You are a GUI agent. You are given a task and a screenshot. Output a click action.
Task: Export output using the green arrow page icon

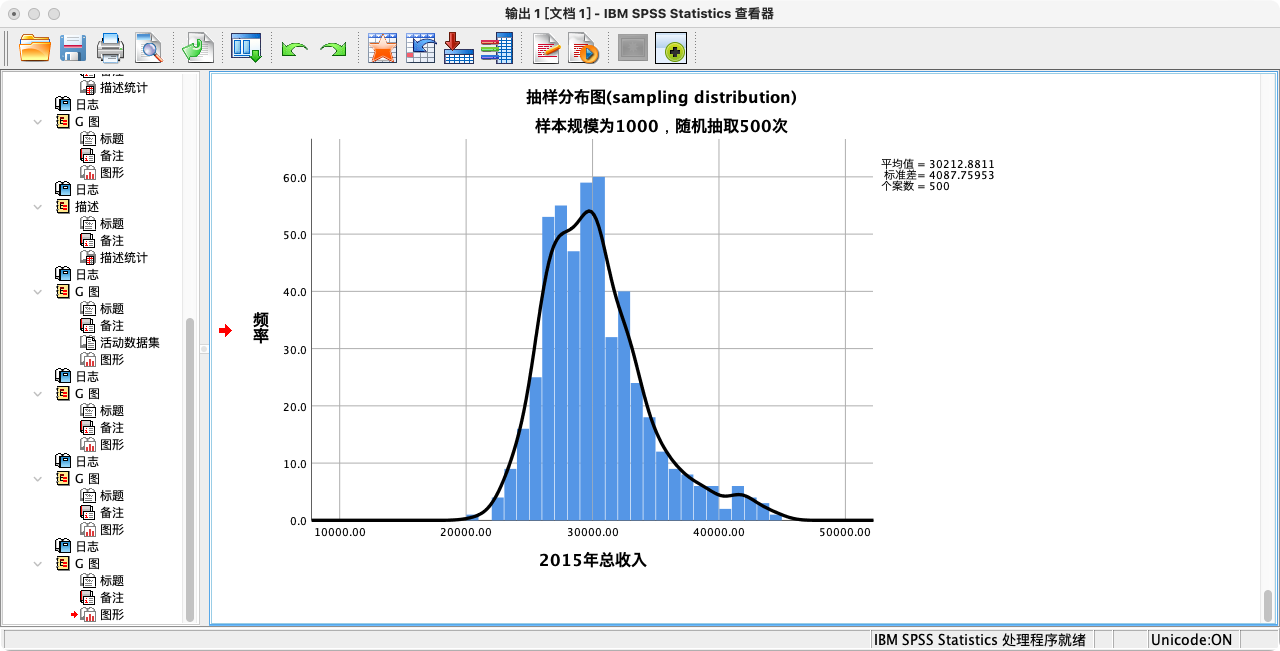click(198, 48)
